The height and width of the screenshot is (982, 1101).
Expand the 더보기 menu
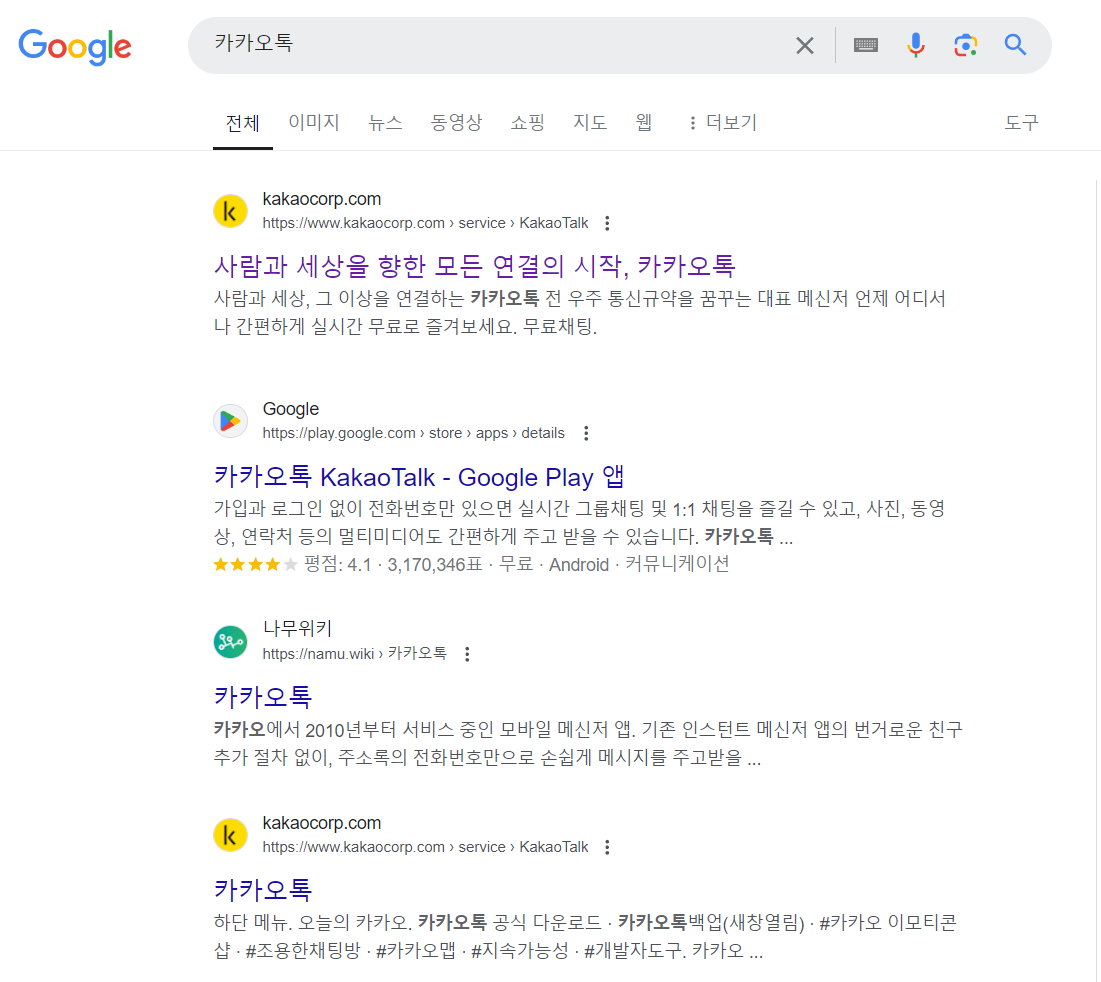(x=723, y=123)
